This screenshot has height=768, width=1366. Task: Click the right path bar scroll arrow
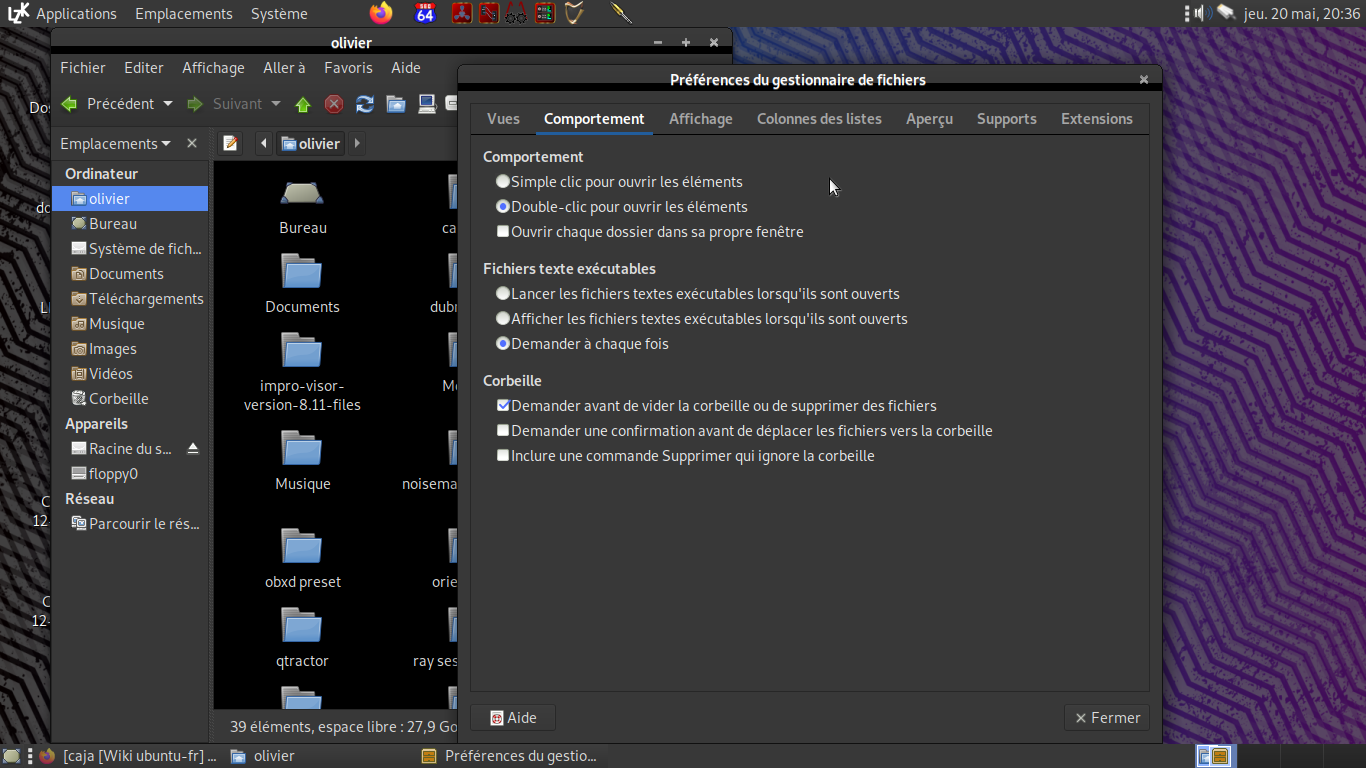(x=357, y=143)
